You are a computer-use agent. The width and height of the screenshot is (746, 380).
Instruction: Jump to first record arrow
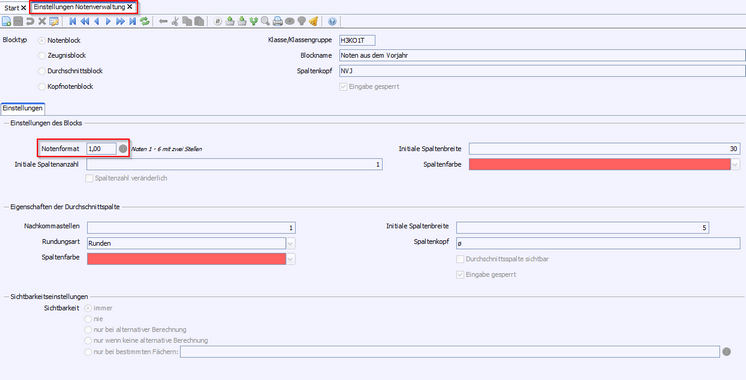point(72,21)
